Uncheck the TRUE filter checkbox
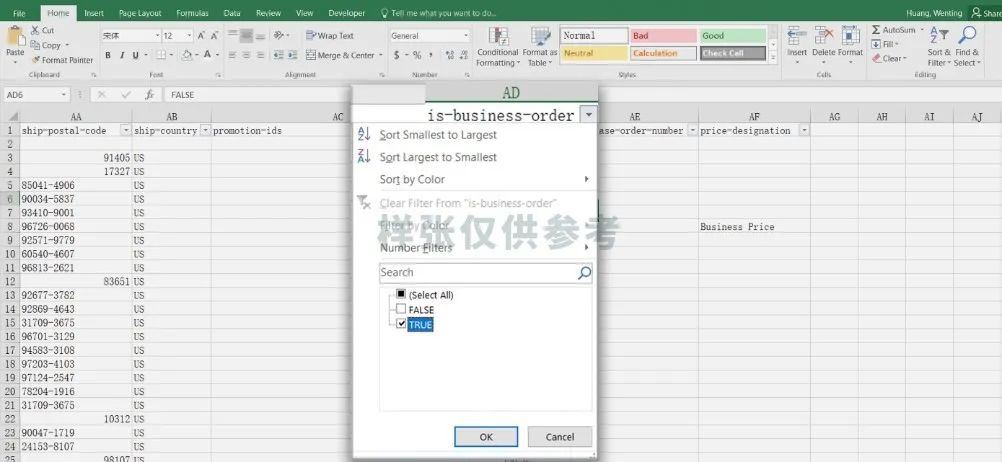Screen dimensions: 1002x462 401,325
